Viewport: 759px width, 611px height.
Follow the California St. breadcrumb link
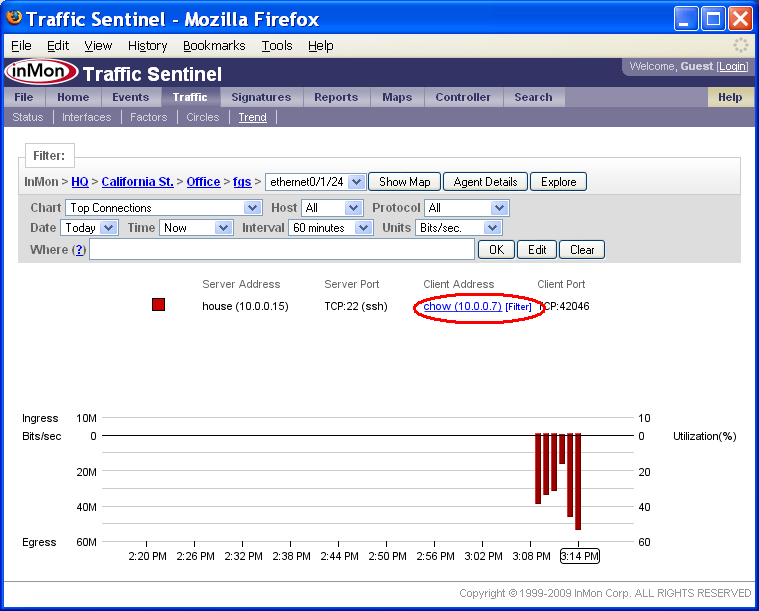(x=137, y=182)
